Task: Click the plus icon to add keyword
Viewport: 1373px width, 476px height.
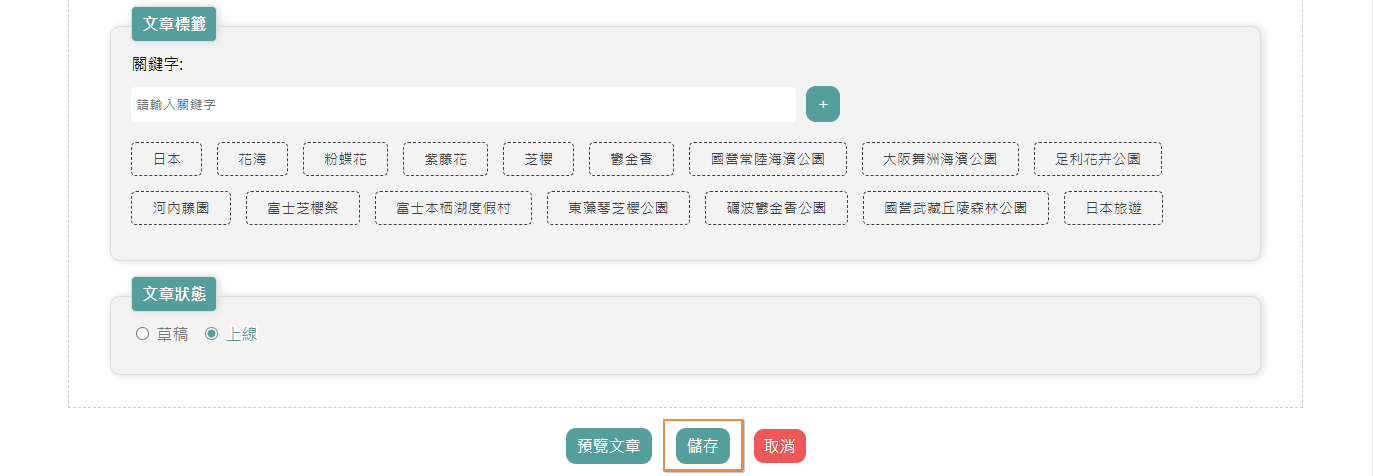Action: (x=822, y=104)
